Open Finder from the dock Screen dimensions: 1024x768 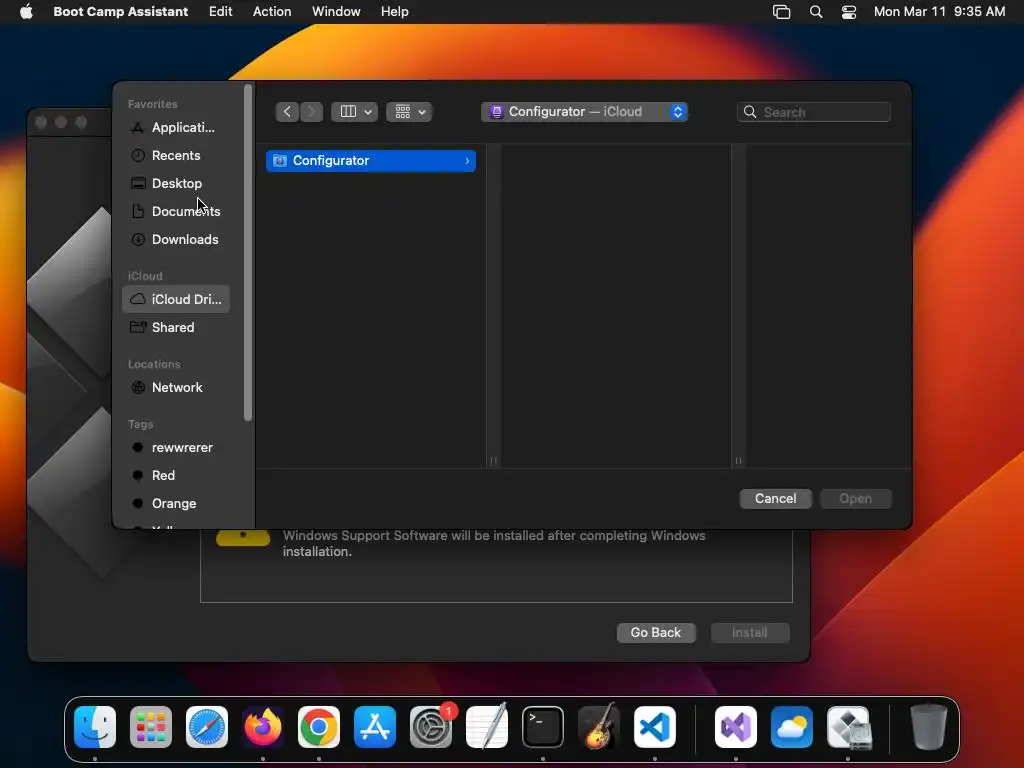95,727
